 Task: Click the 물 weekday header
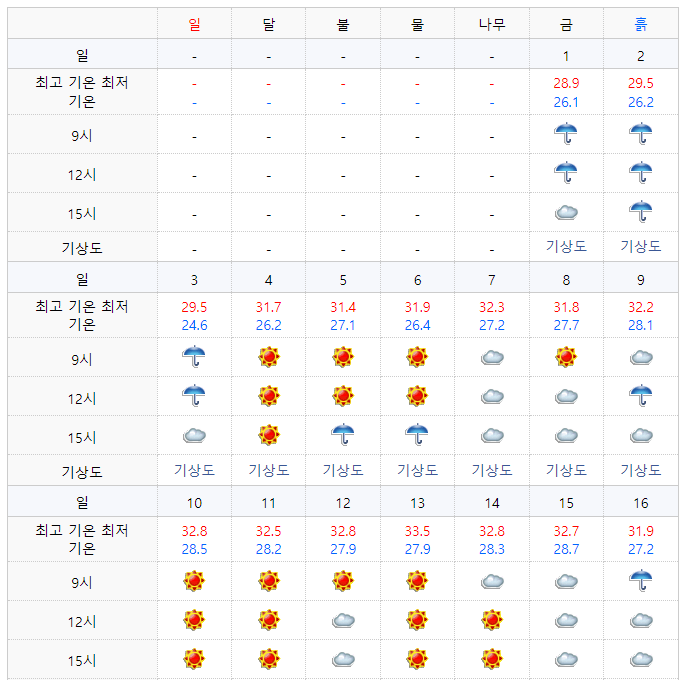417,24
